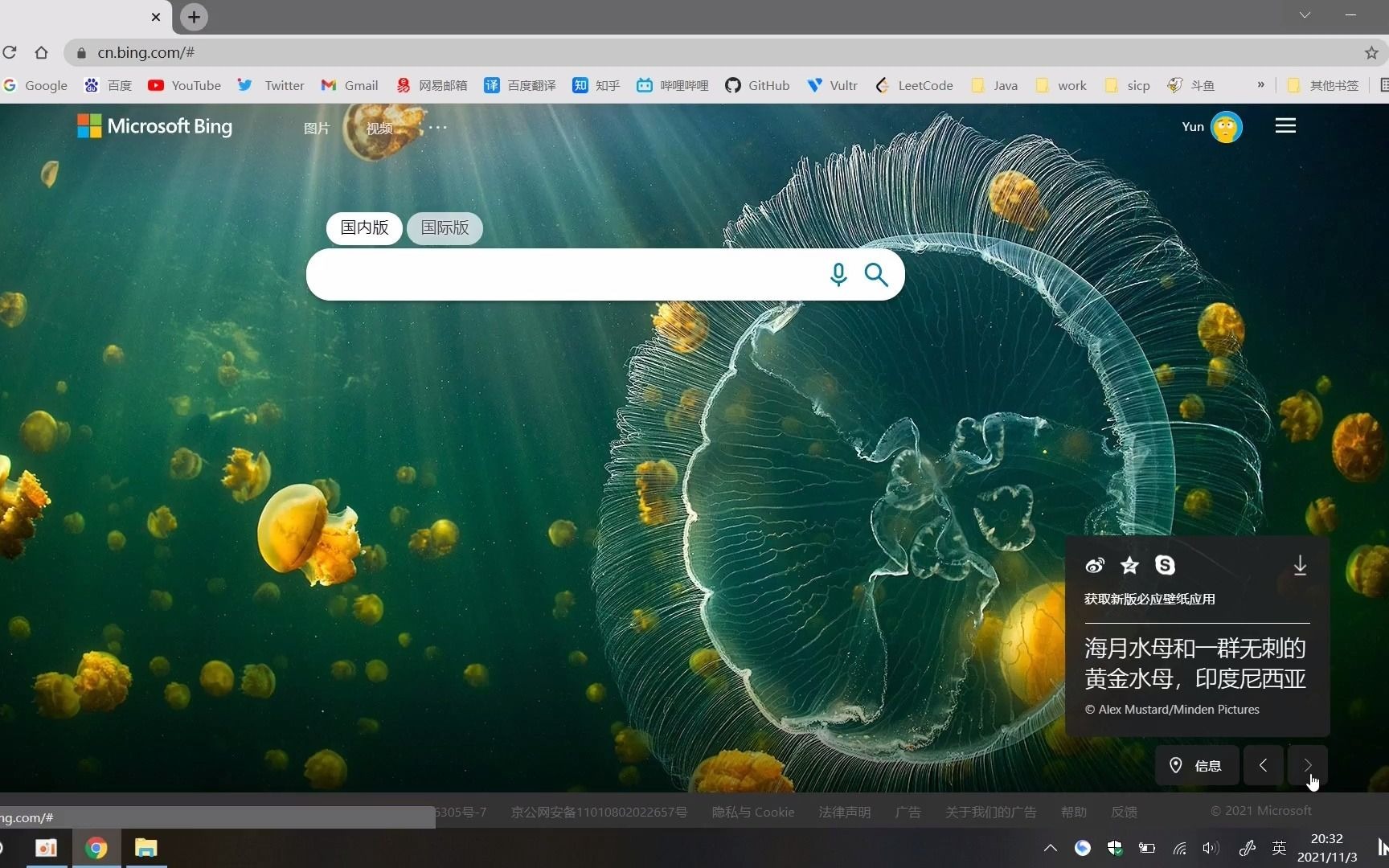
Task: Toggle 英 input language indicator
Action: (1279, 848)
